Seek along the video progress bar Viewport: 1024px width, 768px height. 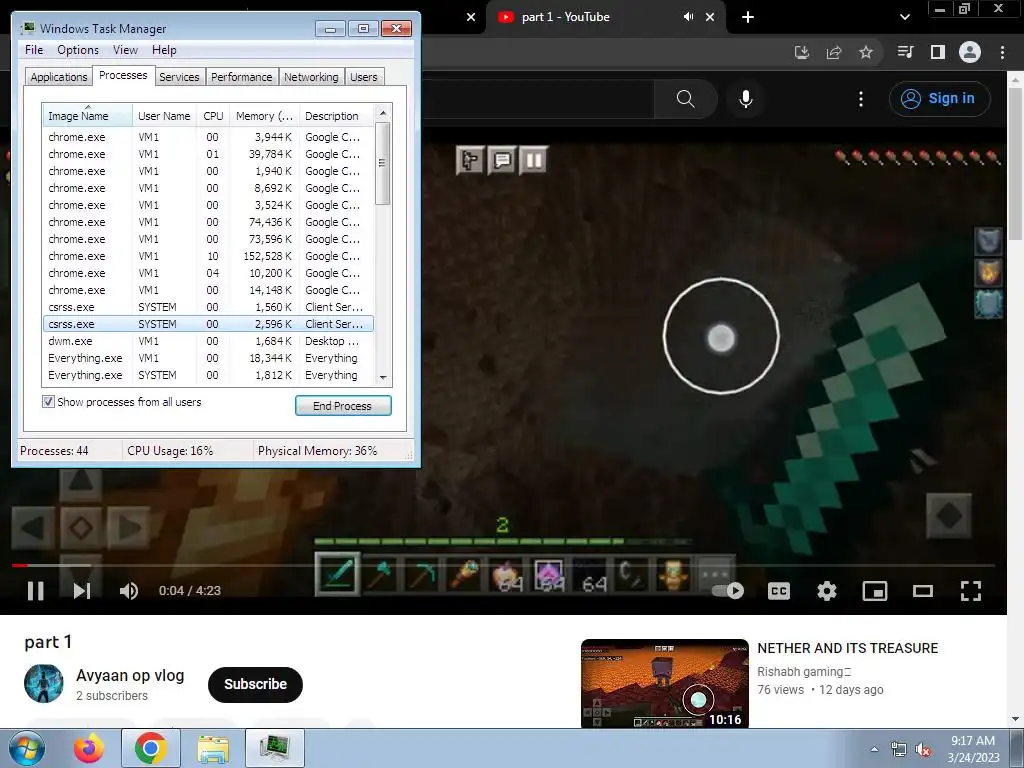coord(503,565)
